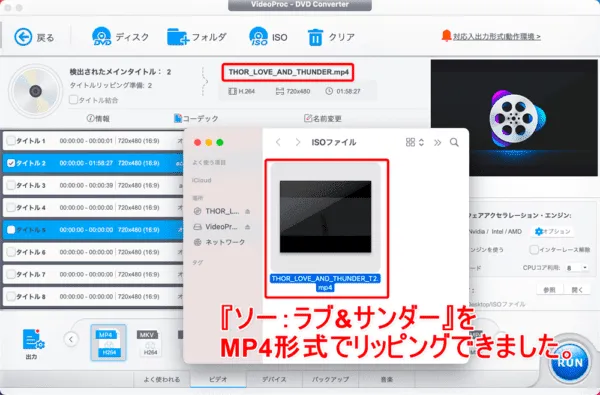This screenshot has height=395, width=600.
Task: Navigate forward in Finder window
Action: 297,142
